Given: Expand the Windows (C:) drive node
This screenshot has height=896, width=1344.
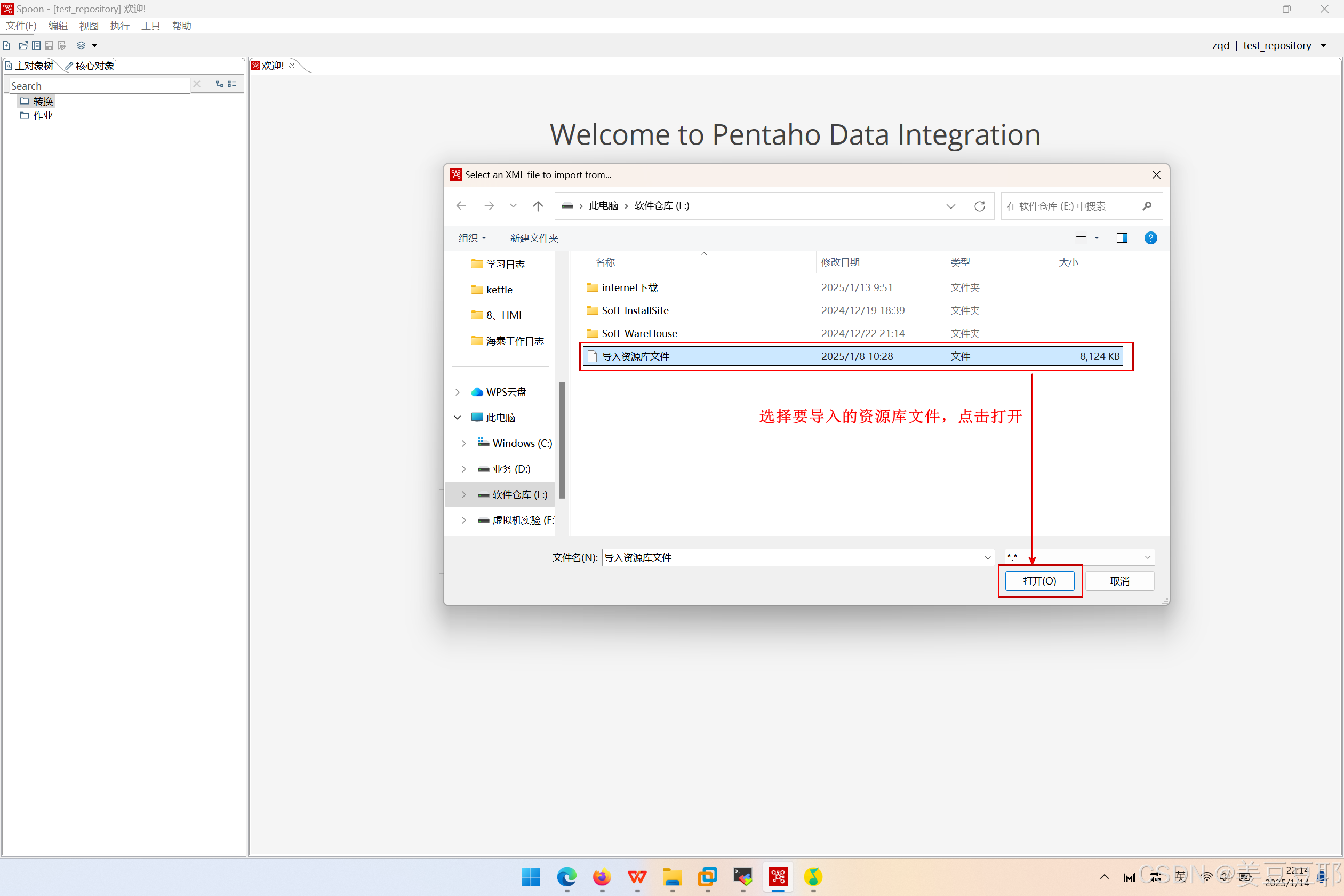Looking at the screenshot, I should coord(464,443).
